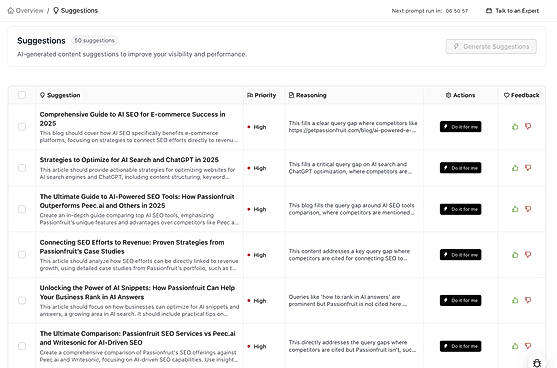Image resolution: width=557 pixels, height=368 pixels.
Task: Thumbs up the AI Snippets suggestion
Action: pyautogui.click(x=515, y=301)
